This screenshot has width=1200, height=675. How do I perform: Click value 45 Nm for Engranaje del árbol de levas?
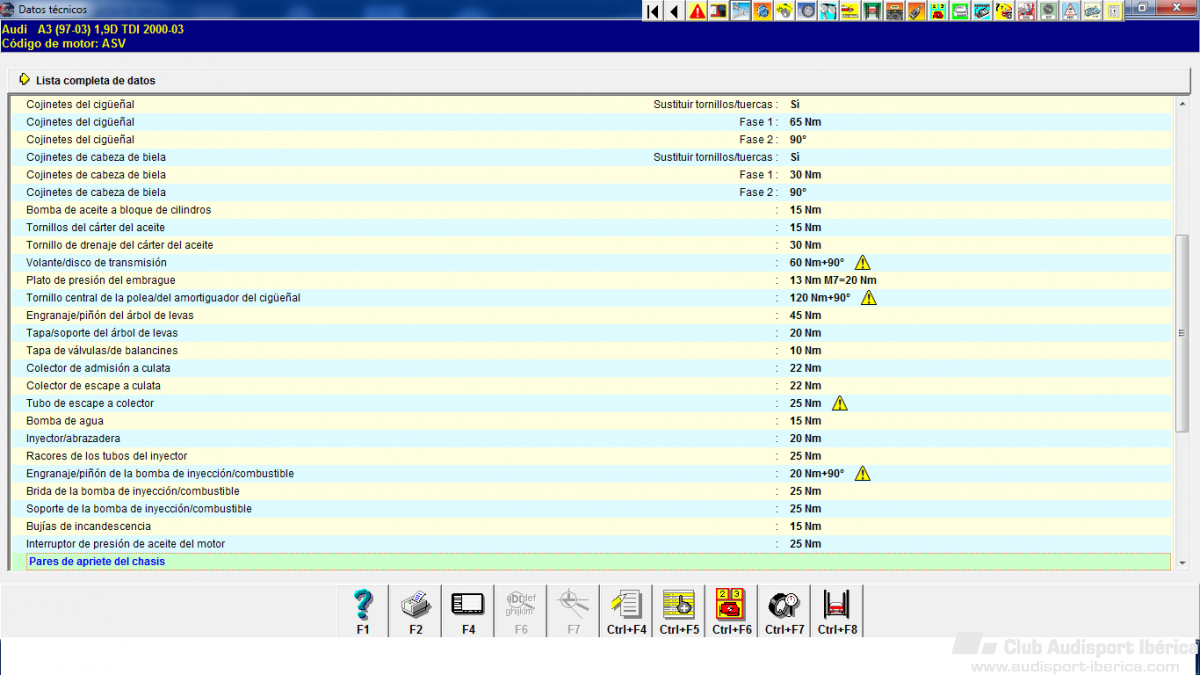pos(806,315)
